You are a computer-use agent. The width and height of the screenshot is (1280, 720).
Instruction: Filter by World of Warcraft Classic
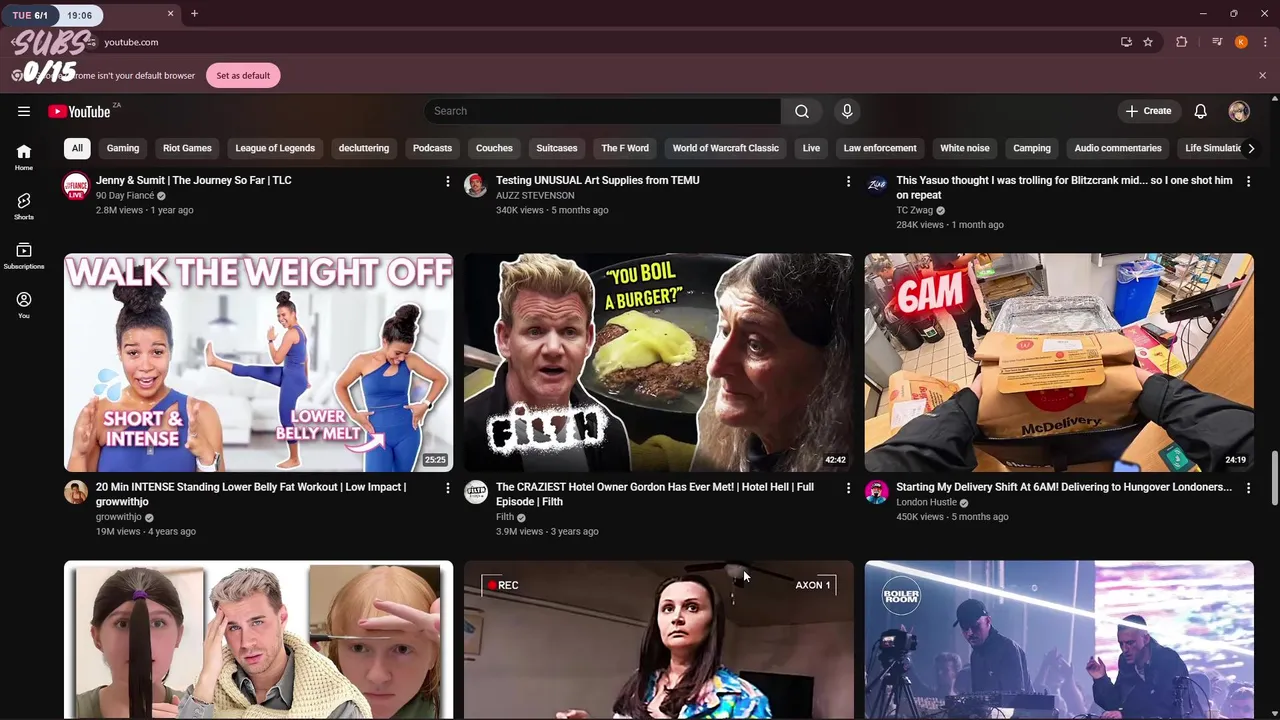click(726, 148)
